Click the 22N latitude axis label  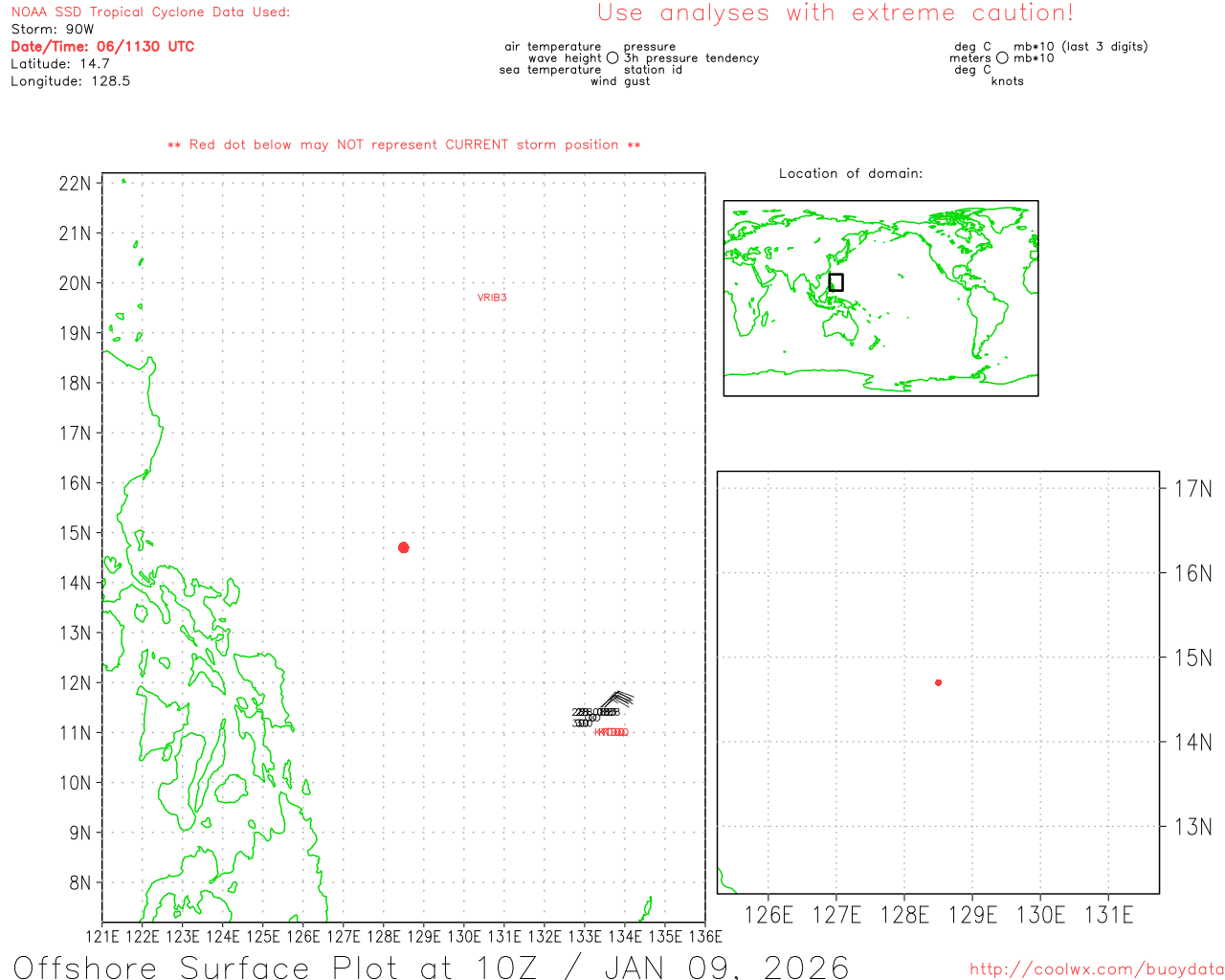point(75,184)
